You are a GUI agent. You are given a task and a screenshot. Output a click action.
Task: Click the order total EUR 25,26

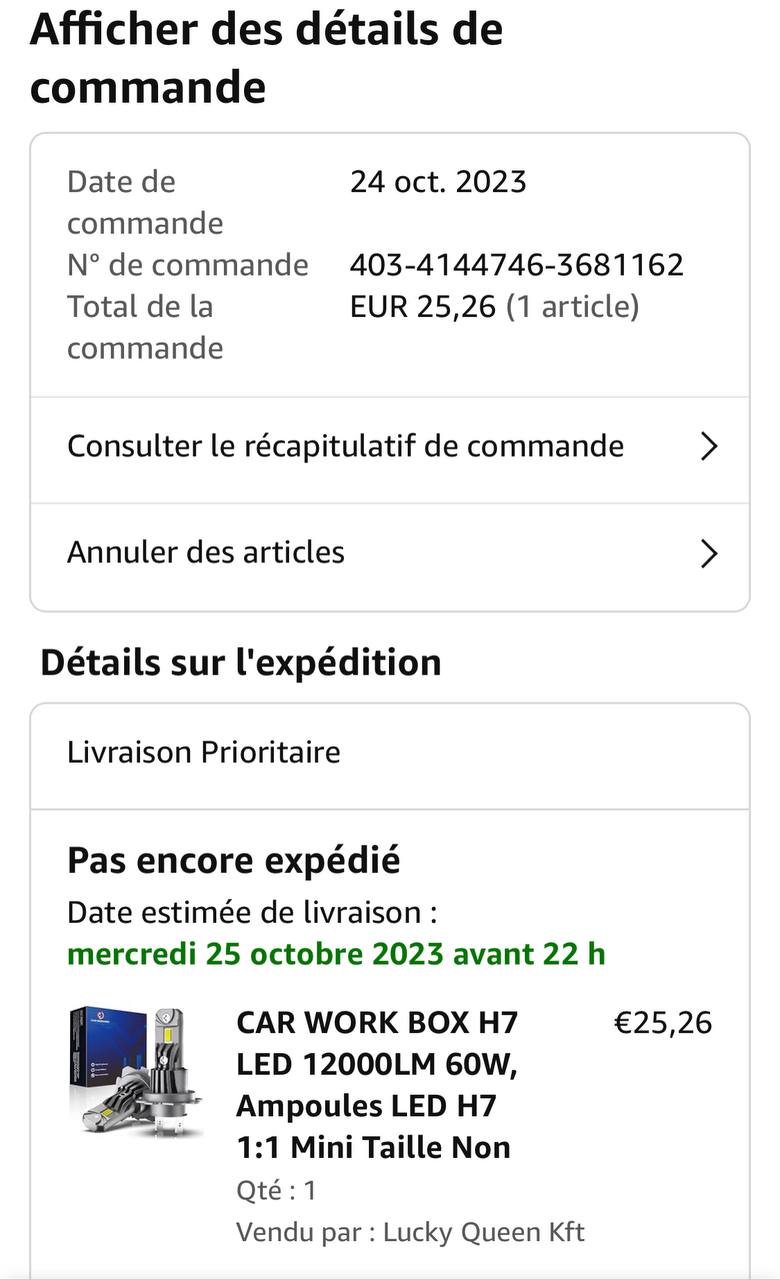pos(423,307)
